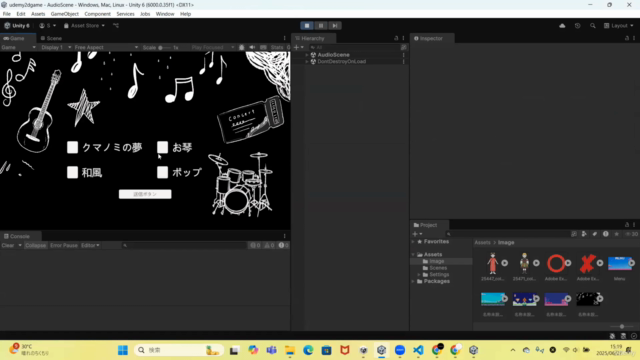Open the account S dropdown
640x360 pixels.
click(x=47, y=26)
